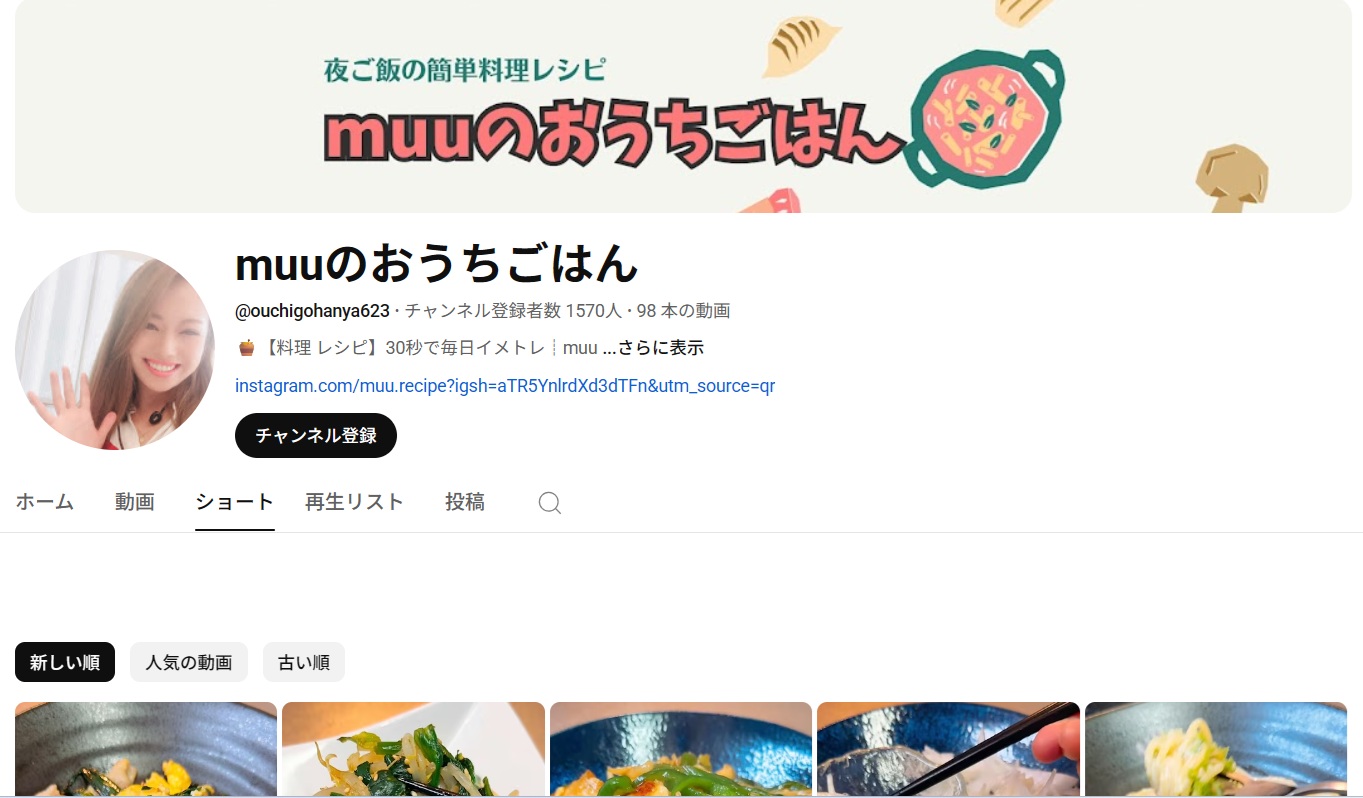Open the 再生リスト tab
The height and width of the screenshot is (798, 1363).
355,502
